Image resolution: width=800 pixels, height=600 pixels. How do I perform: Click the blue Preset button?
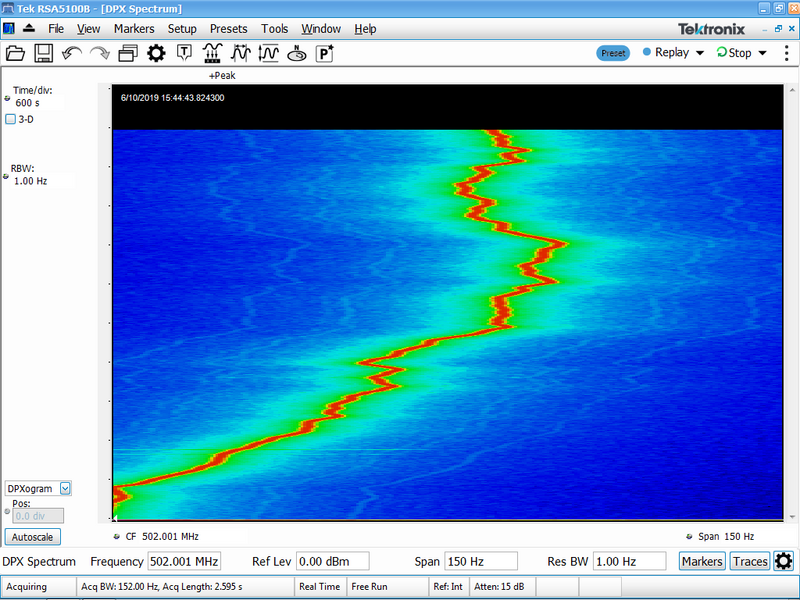click(613, 53)
